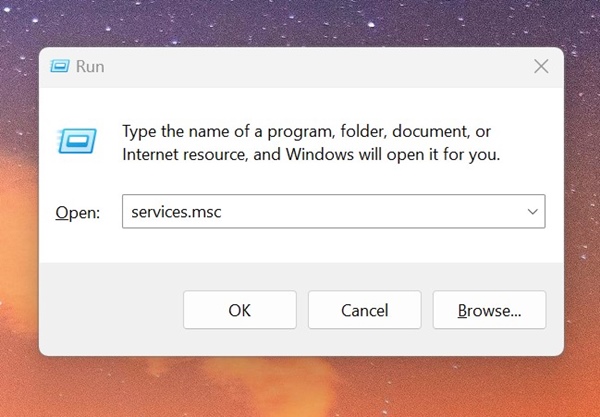Image resolution: width=600 pixels, height=417 pixels.
Task: Click the large Run icon beside description
Action: (x=77, y=141)
